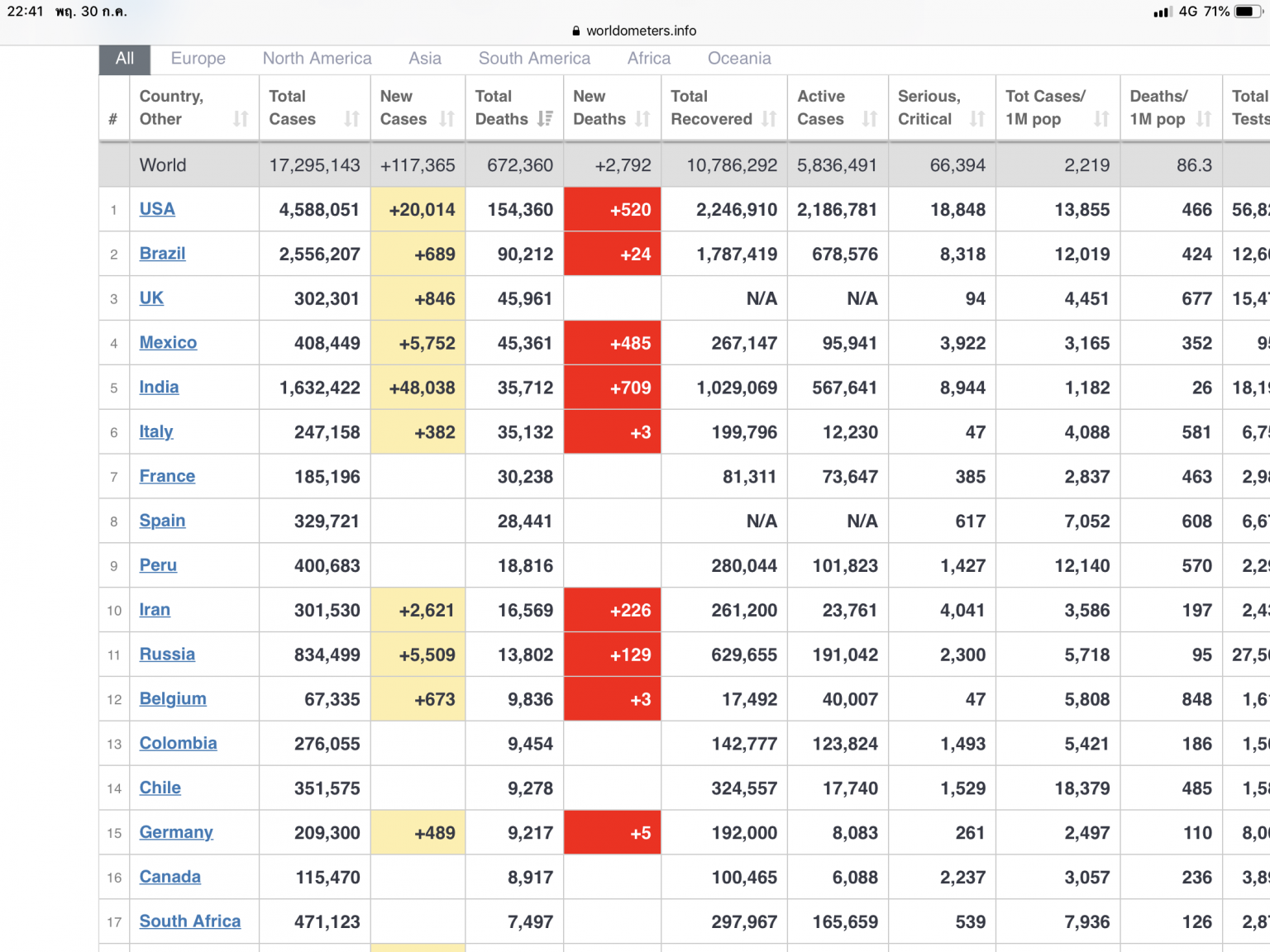Sort by Tot Cases/1M pop arrows
1270x952 pixels.
click(x=1101, y=119)
